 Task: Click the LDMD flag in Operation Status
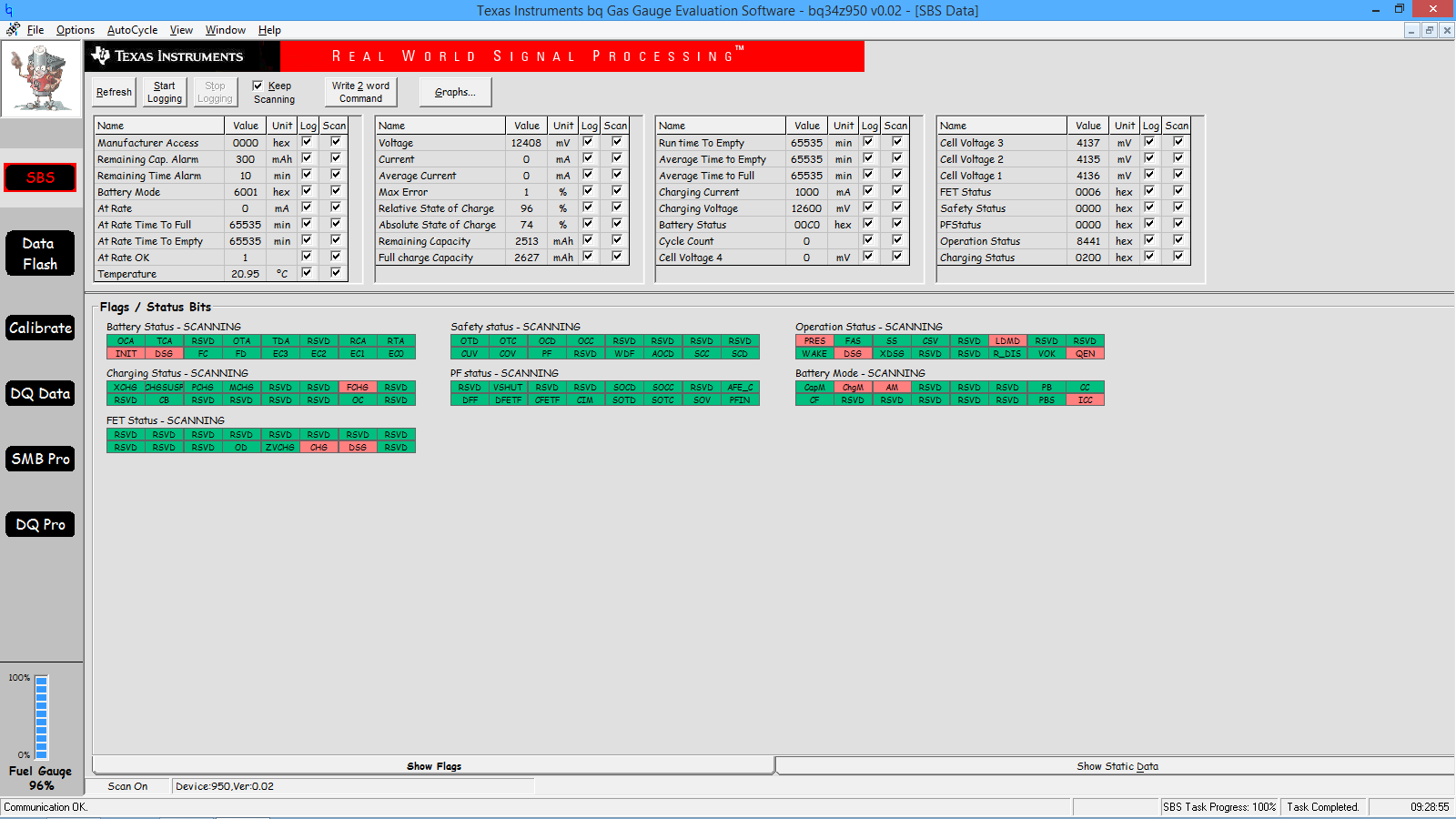click(1007, 341)
